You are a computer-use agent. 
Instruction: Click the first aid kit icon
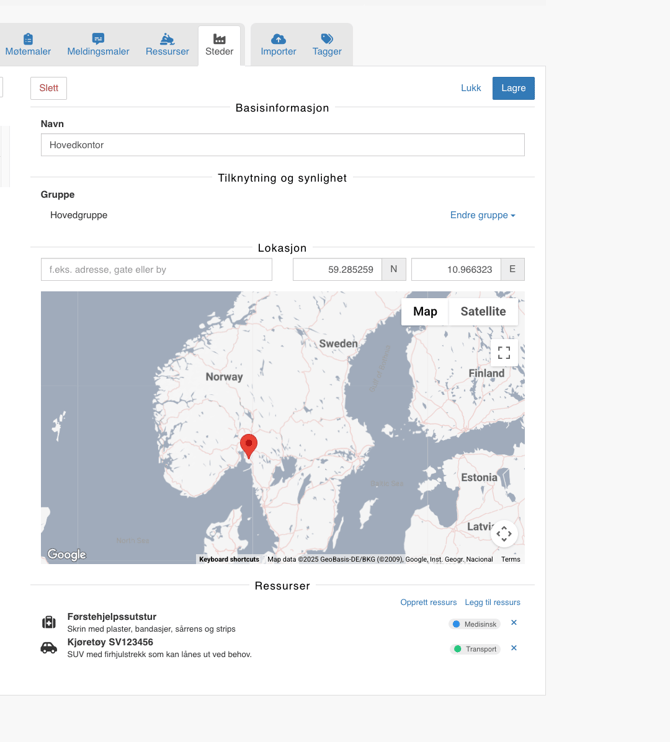(x=49, y=622)
